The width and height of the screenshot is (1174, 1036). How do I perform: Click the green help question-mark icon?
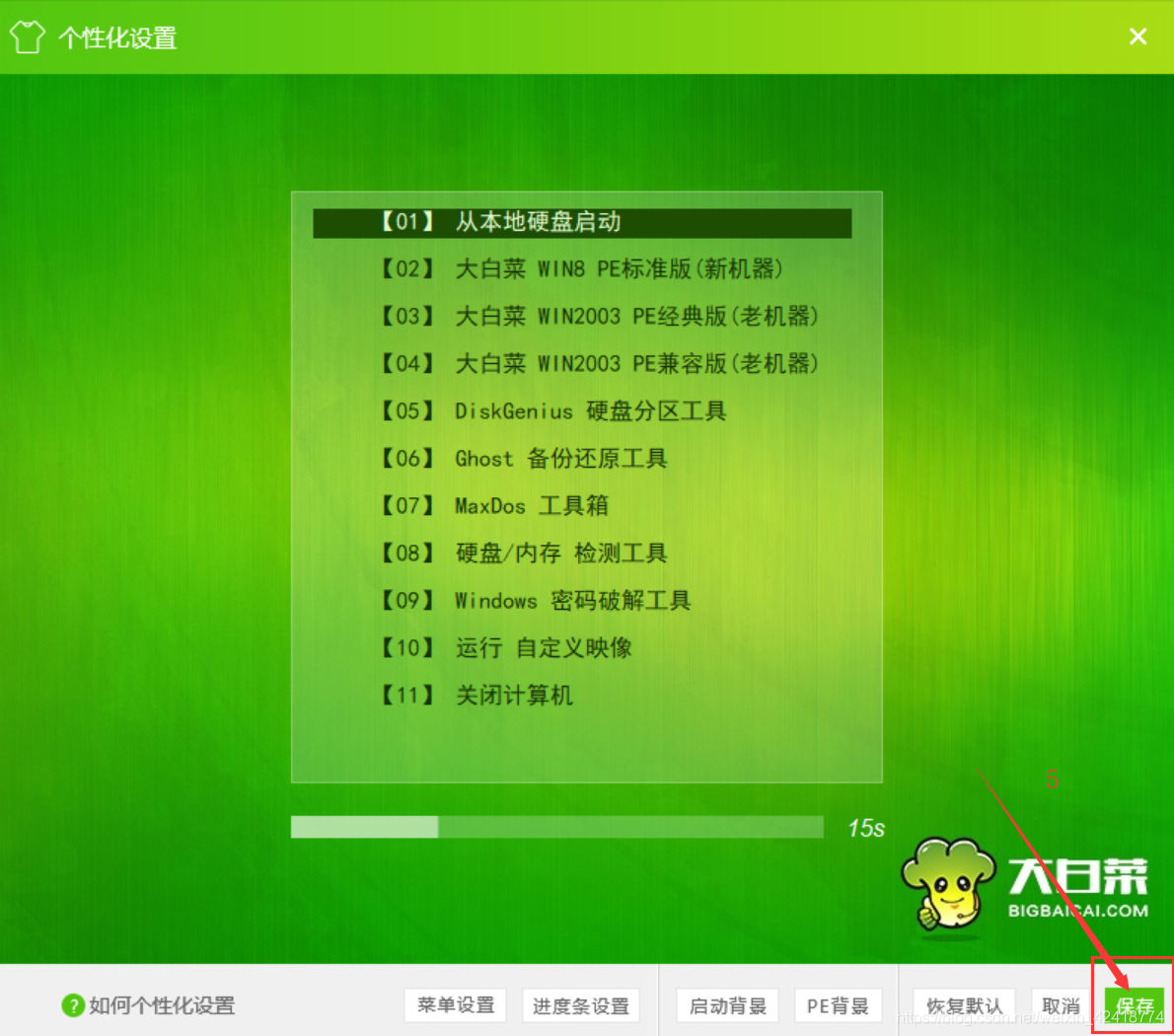point(73,1004)
